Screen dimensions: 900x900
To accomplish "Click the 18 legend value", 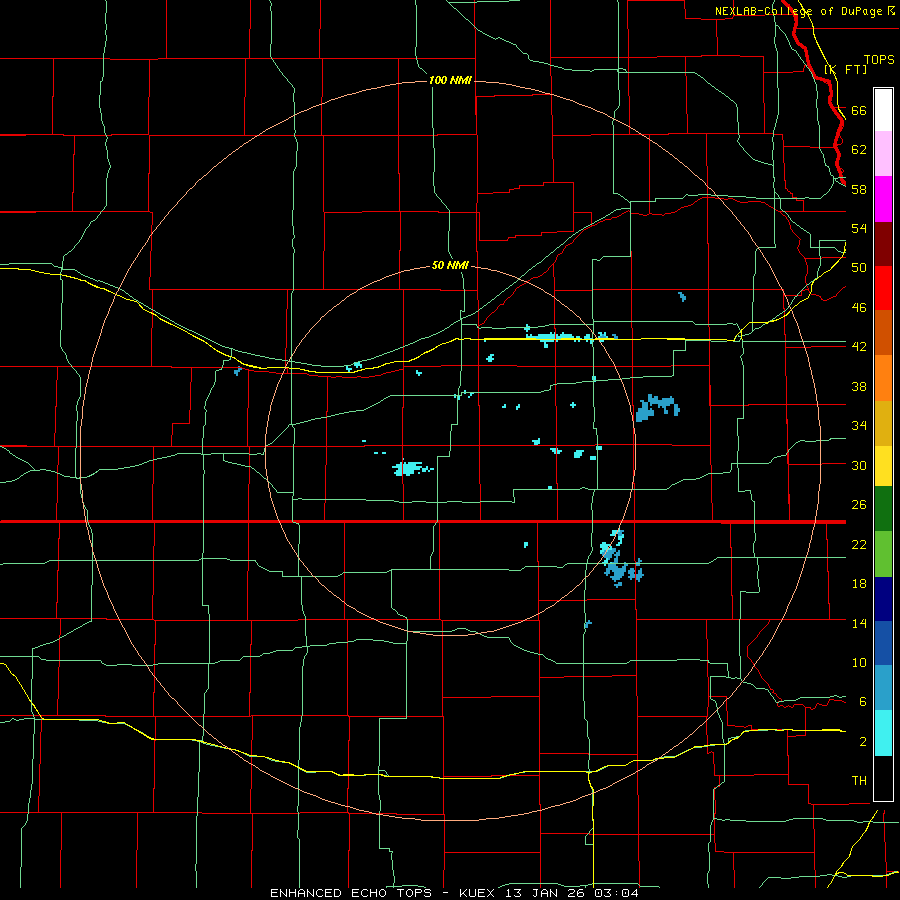I will tap(859, 583).
